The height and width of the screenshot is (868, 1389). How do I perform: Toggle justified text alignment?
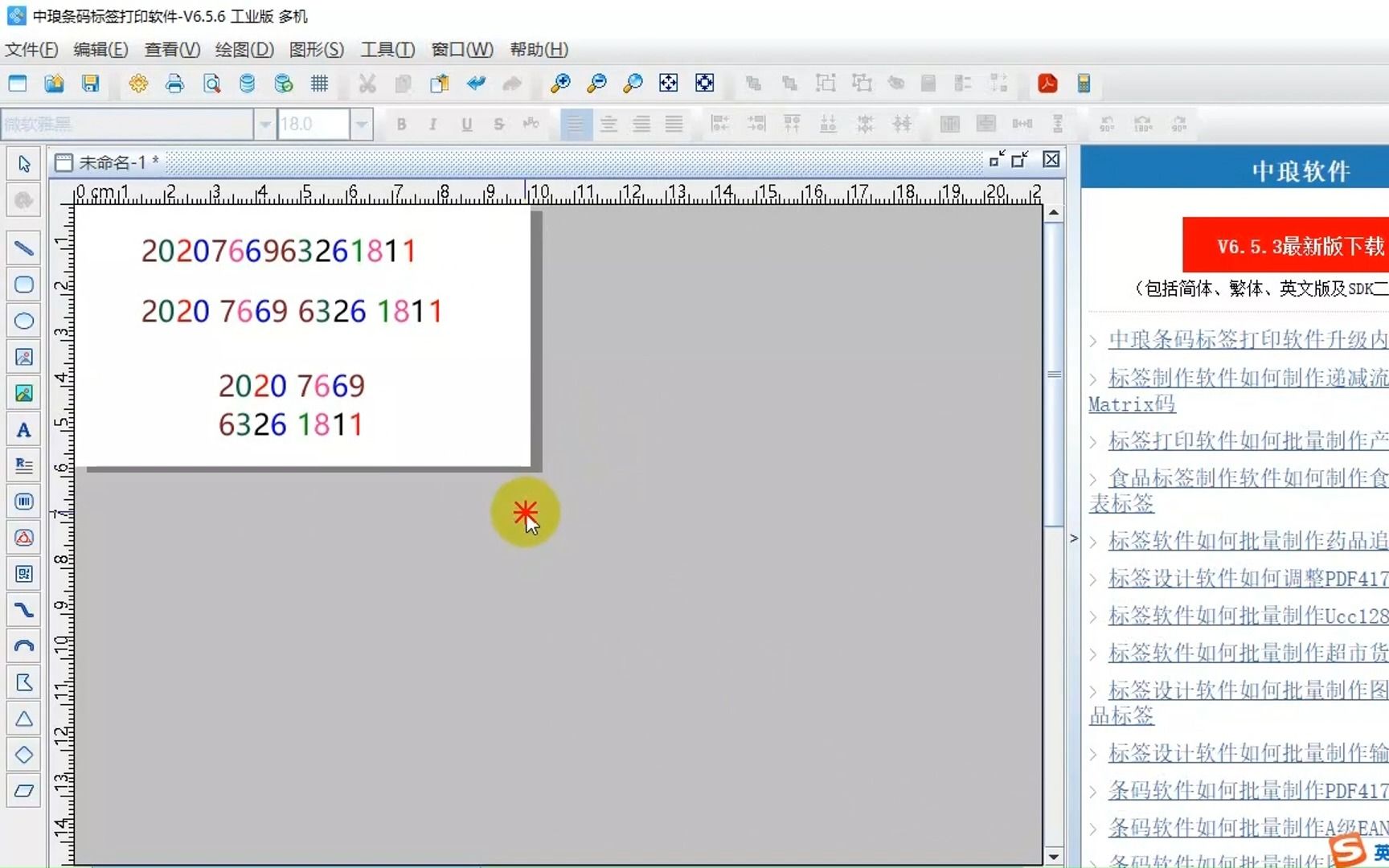coord(674,124)
